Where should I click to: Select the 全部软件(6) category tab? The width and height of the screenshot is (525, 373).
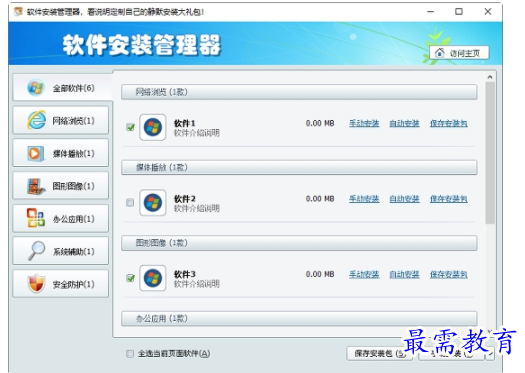[62, 88]
